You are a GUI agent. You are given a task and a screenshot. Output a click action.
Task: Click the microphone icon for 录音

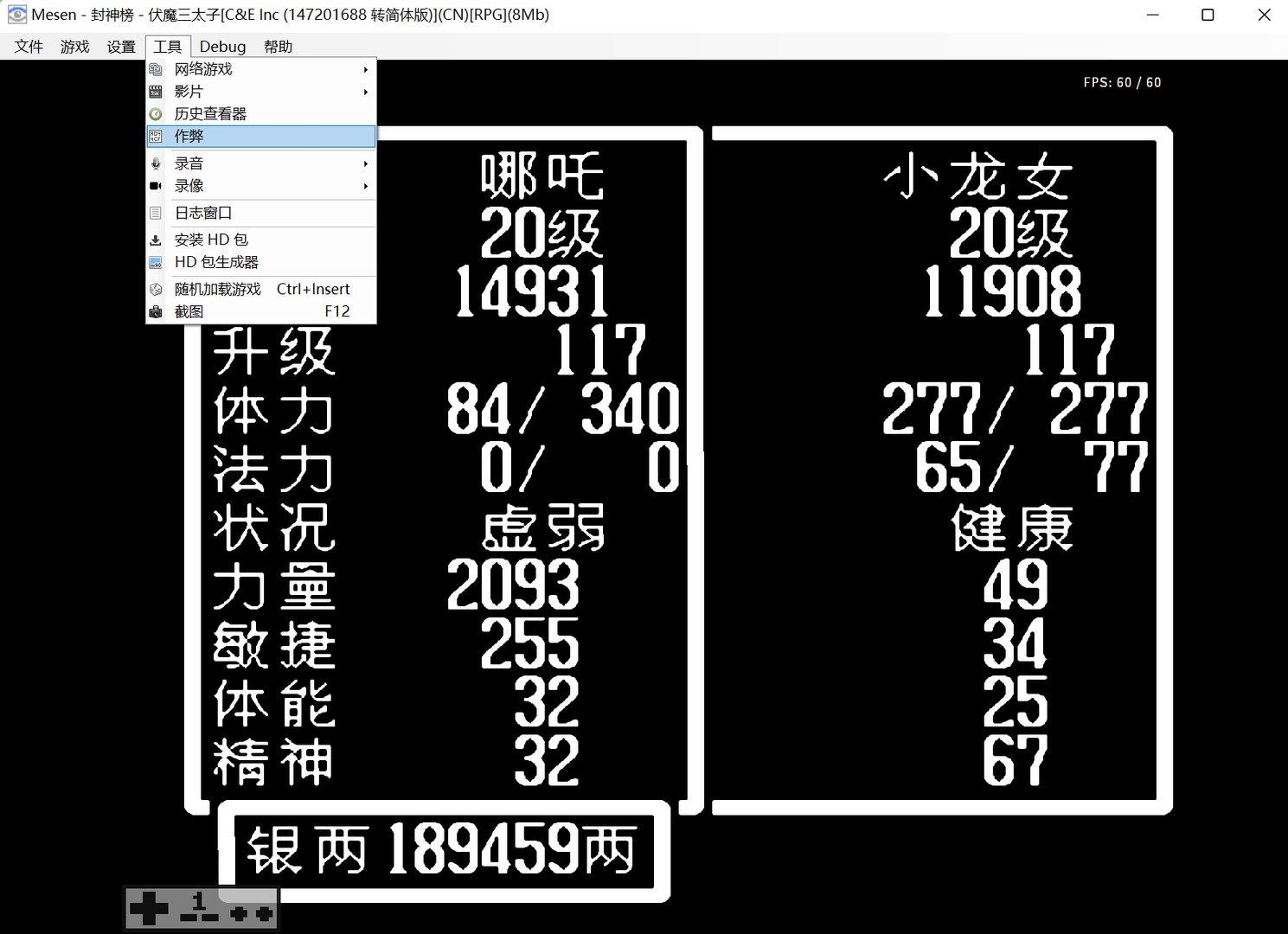pos(157,163)
